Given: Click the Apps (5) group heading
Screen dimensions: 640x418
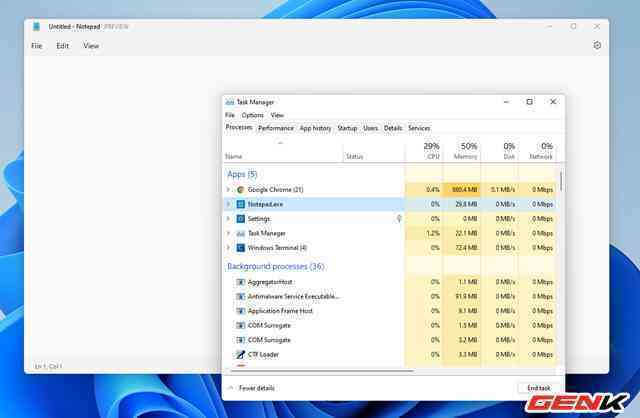Looking at the screenshot, I should [242, 174].
